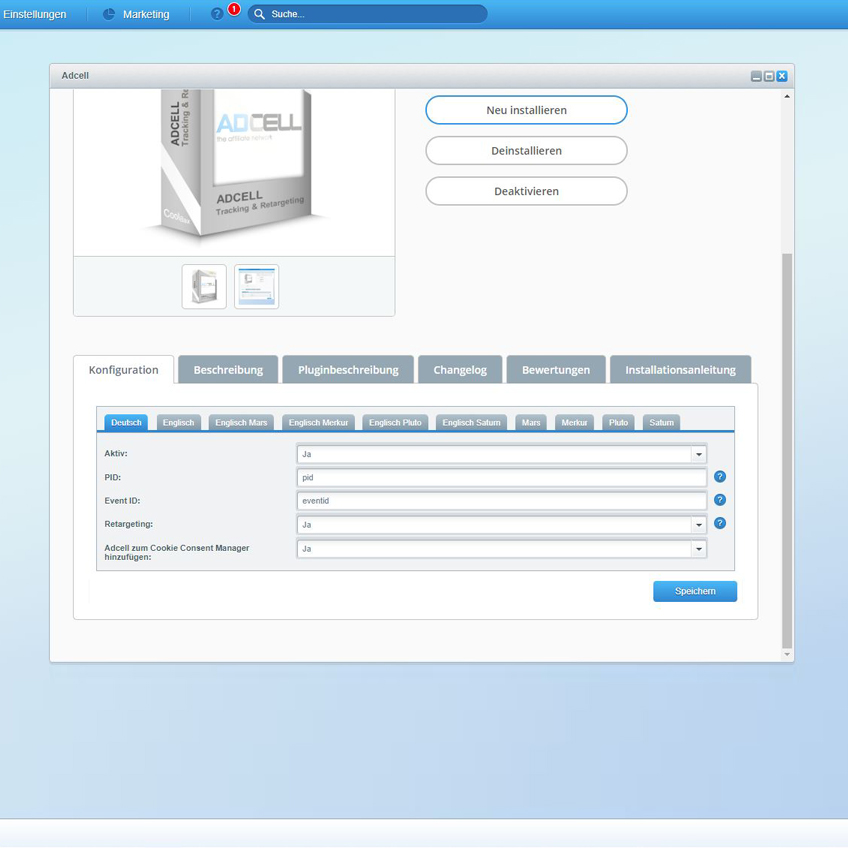Select the Englisch language tab
Image resolution: width=848 pixels, height=848 pixels.
[x=178, y=422]
